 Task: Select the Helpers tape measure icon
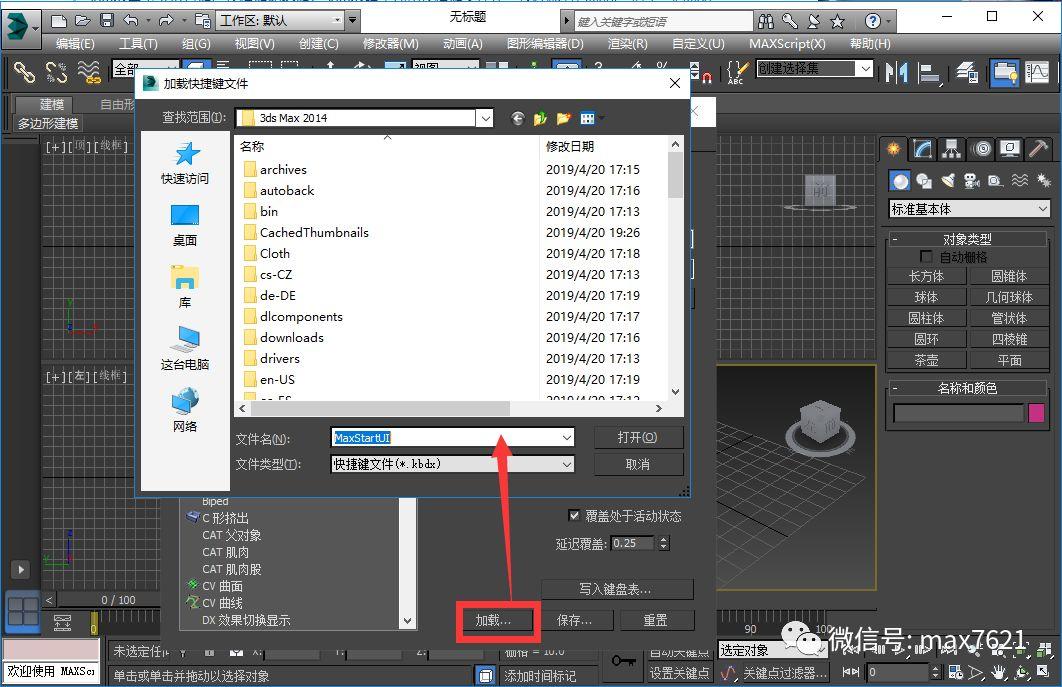pos(995,181)
